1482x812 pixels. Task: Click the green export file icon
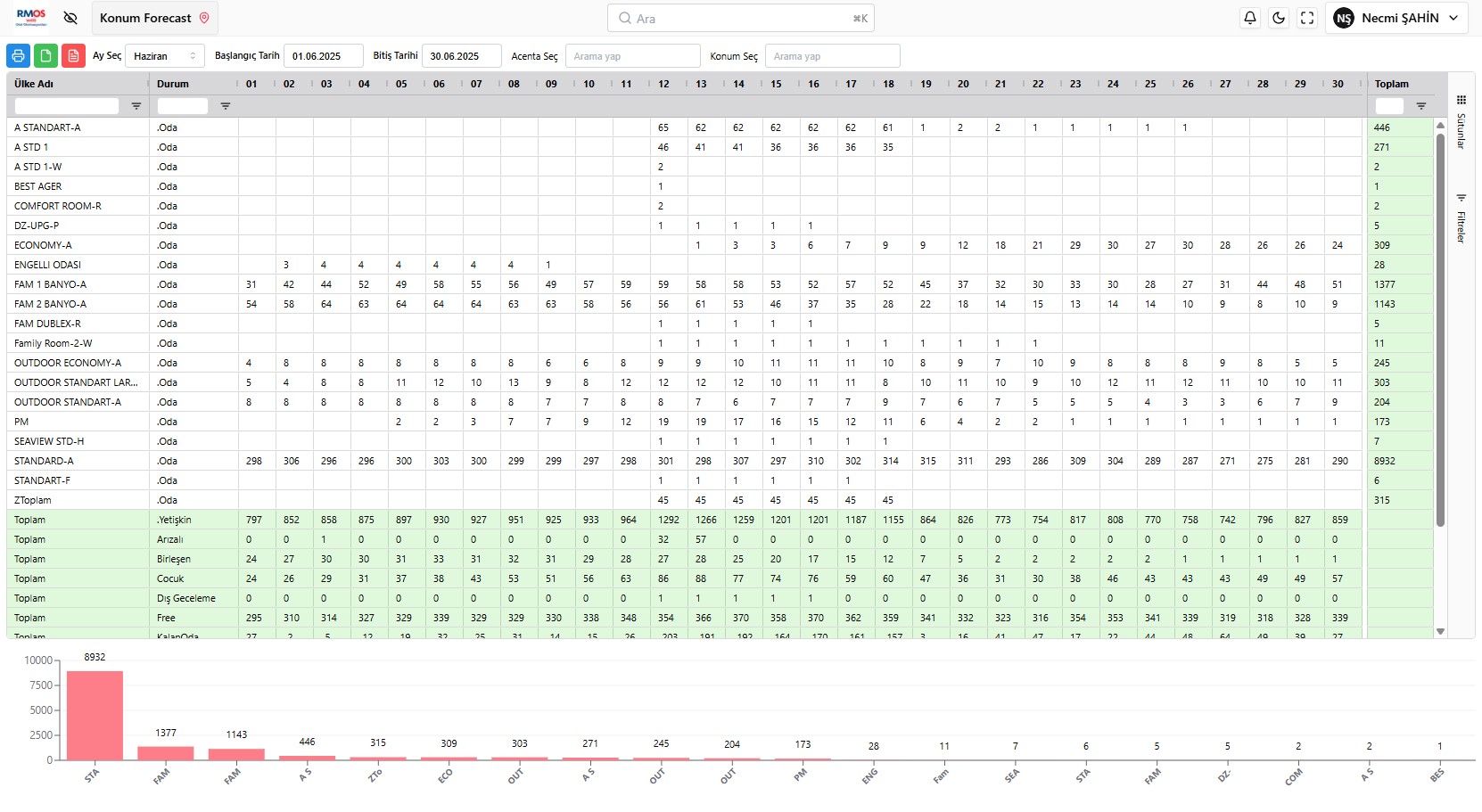[x=45, y=55]
